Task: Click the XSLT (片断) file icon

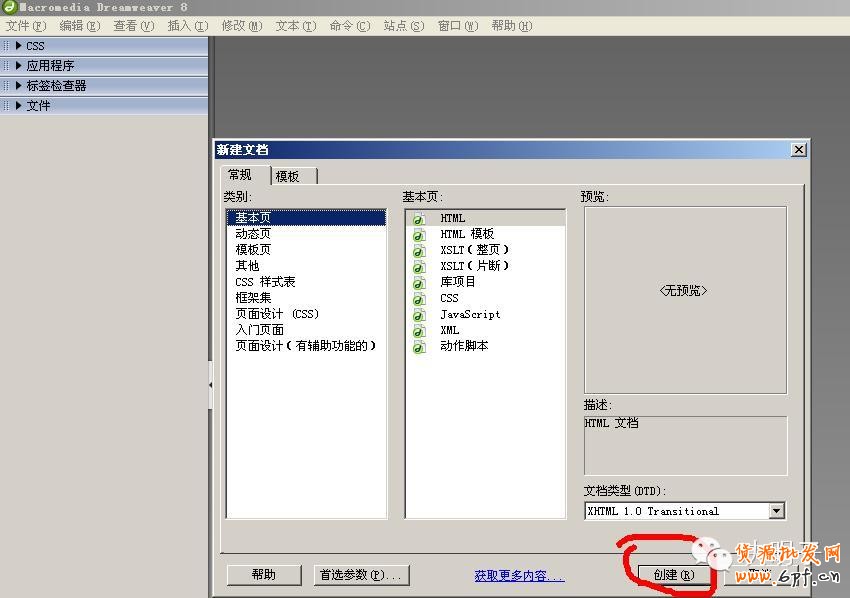Action: tap(418, 266)
